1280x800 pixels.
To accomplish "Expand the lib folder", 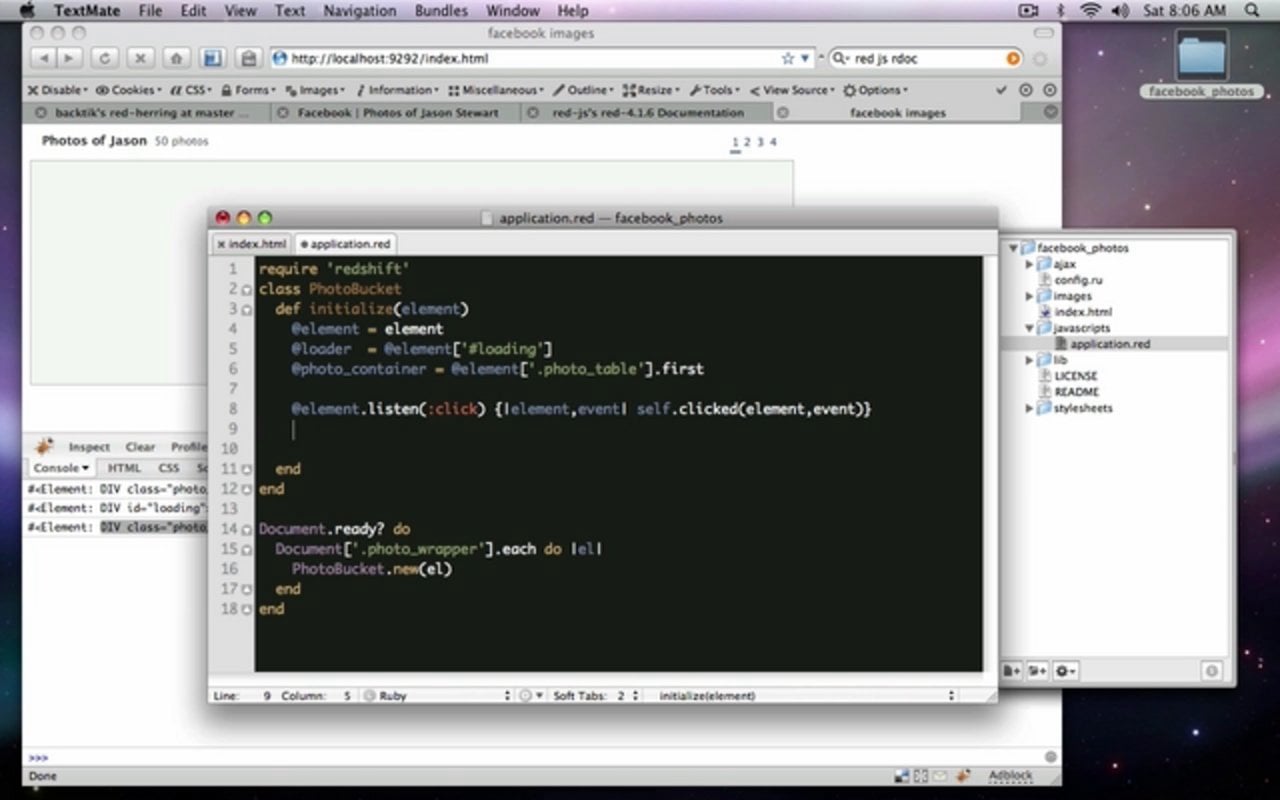I will click(x=1029, y=360).
